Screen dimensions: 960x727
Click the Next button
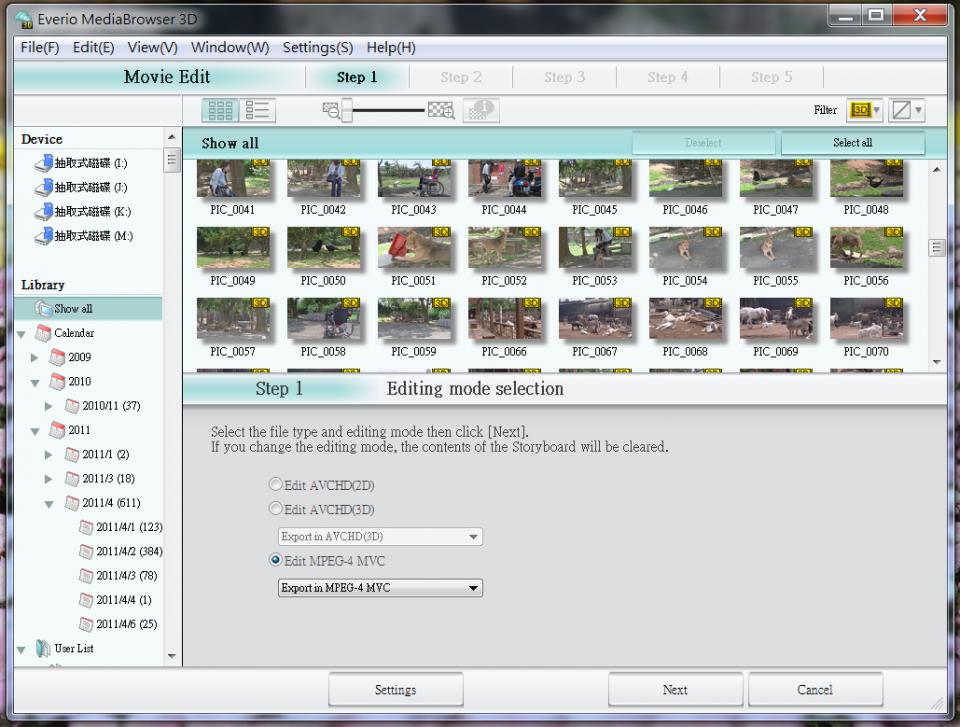tap(675, 690)
